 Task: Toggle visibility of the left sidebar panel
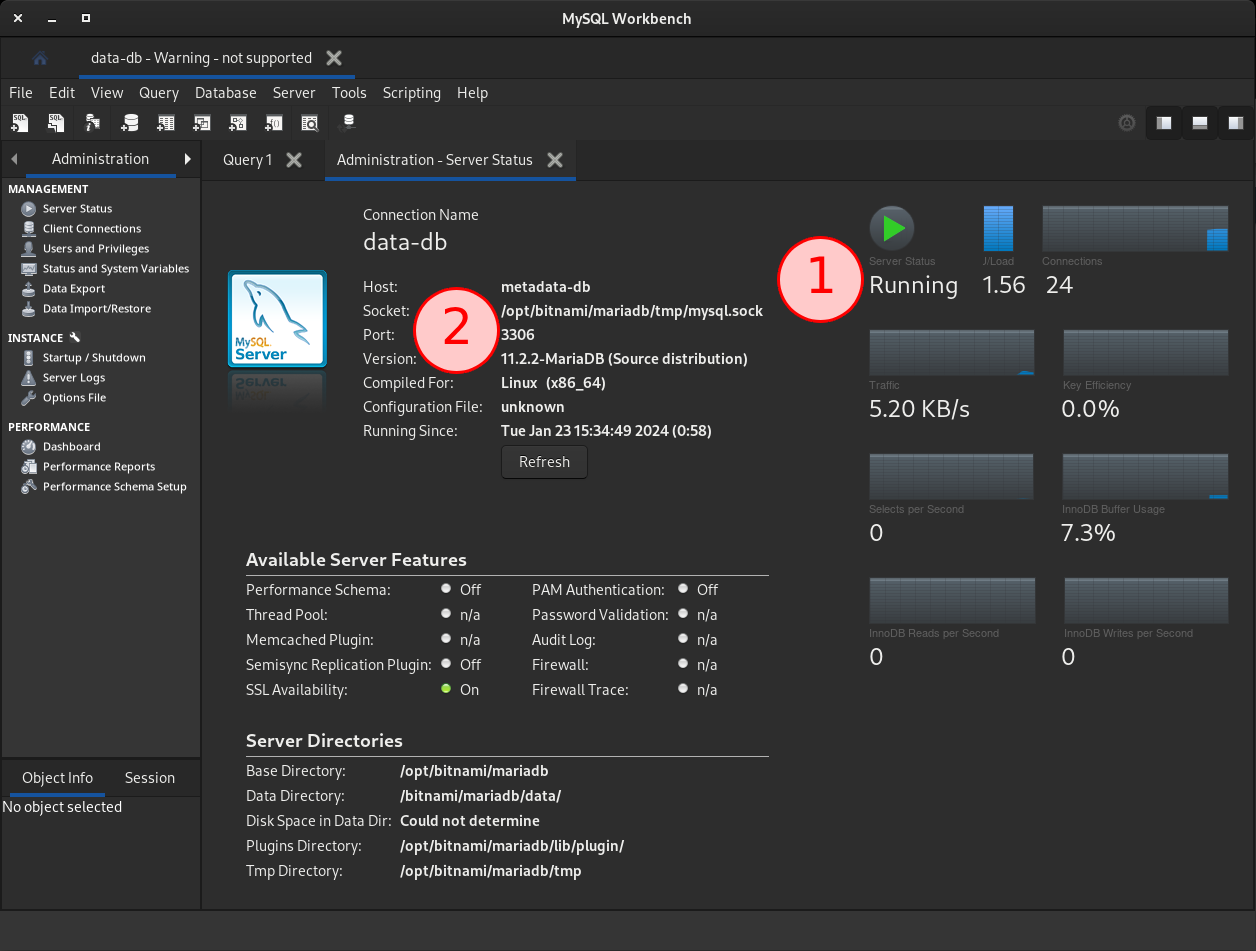pyautogui.click(x=1162, y=122)
